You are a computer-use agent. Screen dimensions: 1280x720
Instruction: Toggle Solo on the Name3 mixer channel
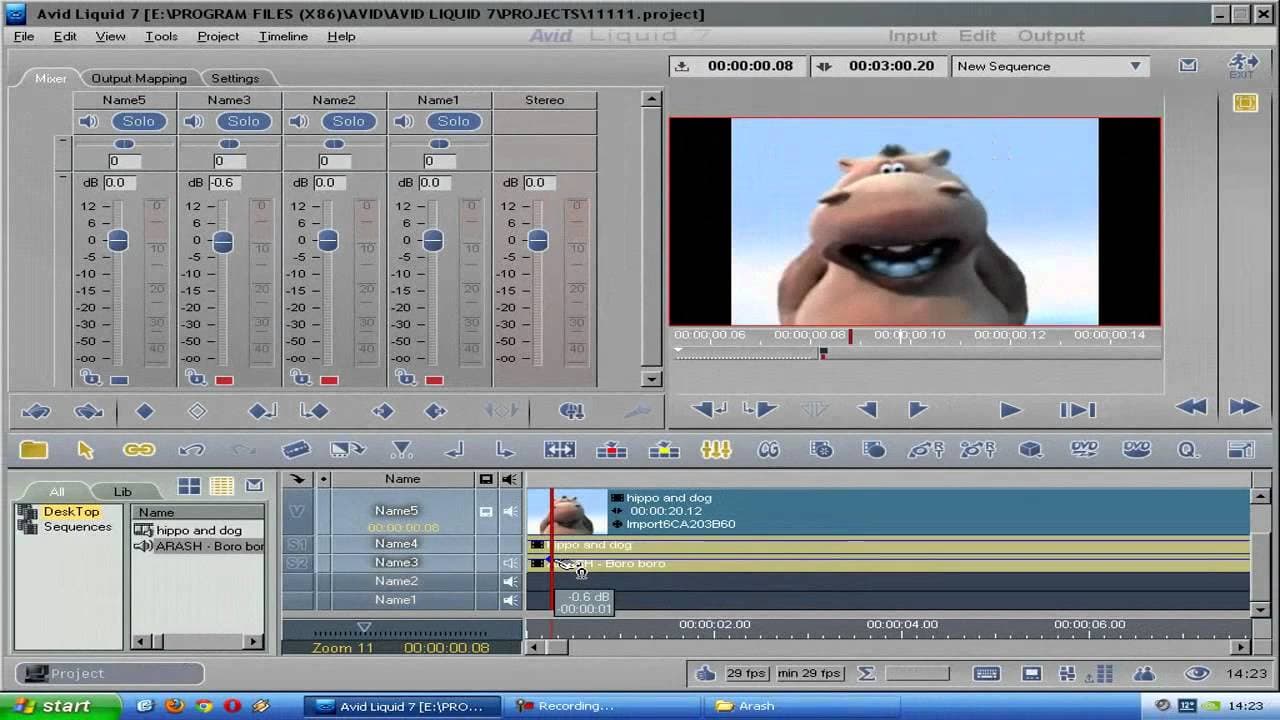[x=244, y=121]
